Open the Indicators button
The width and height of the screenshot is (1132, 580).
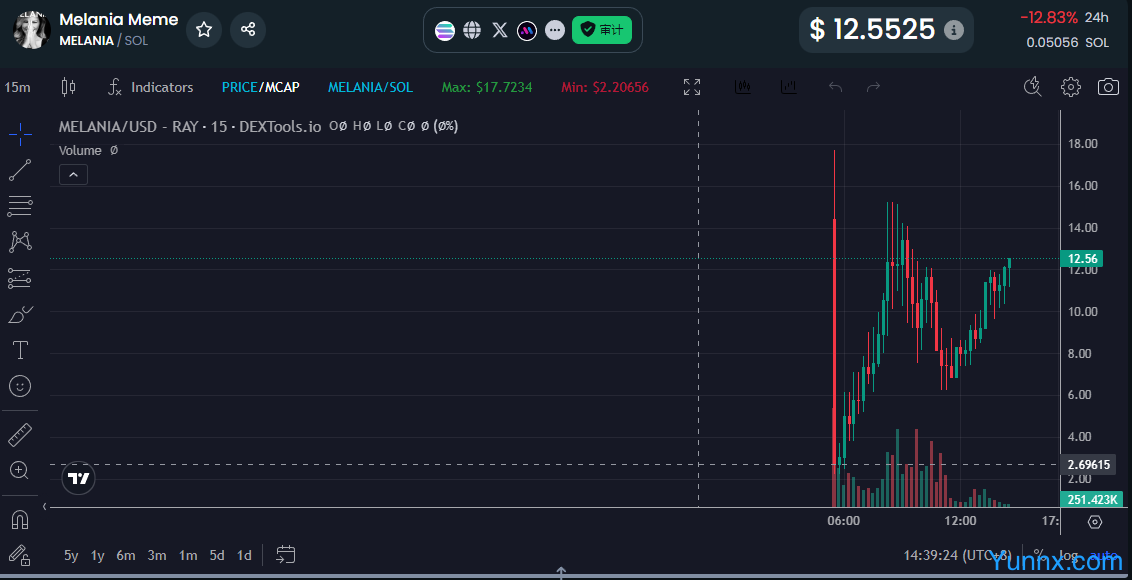151,87
